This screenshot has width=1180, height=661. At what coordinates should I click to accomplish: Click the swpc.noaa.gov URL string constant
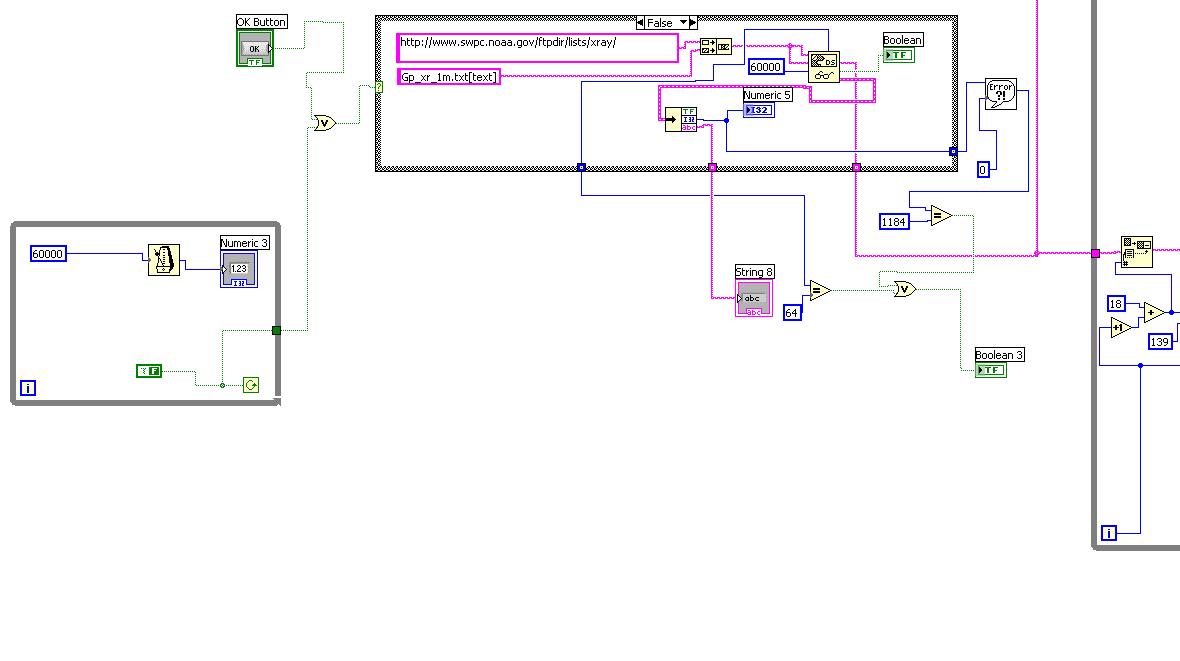pyautogui.click(x=537, y=47)
